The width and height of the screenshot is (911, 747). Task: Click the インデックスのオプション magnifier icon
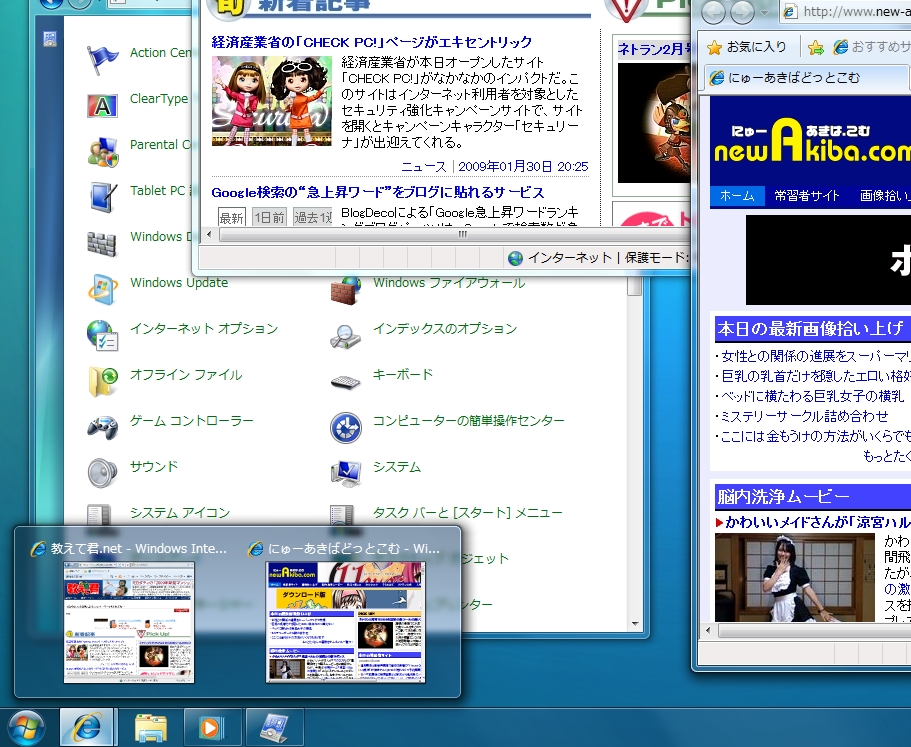pyautogui.click(x=346, y=336)
